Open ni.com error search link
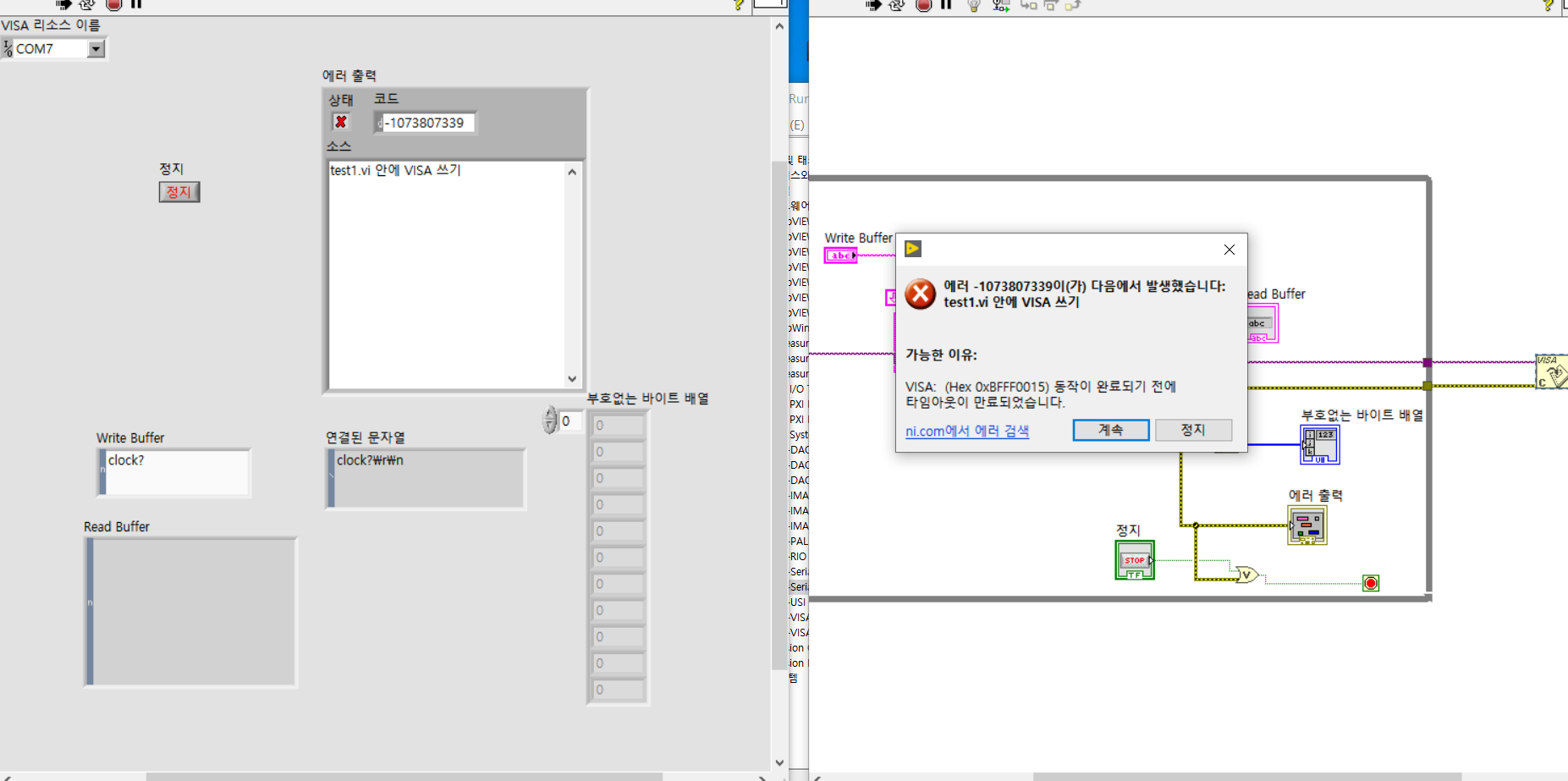Image resolution: width=1568 pixels, height=781 pixels. click(967, 431)
